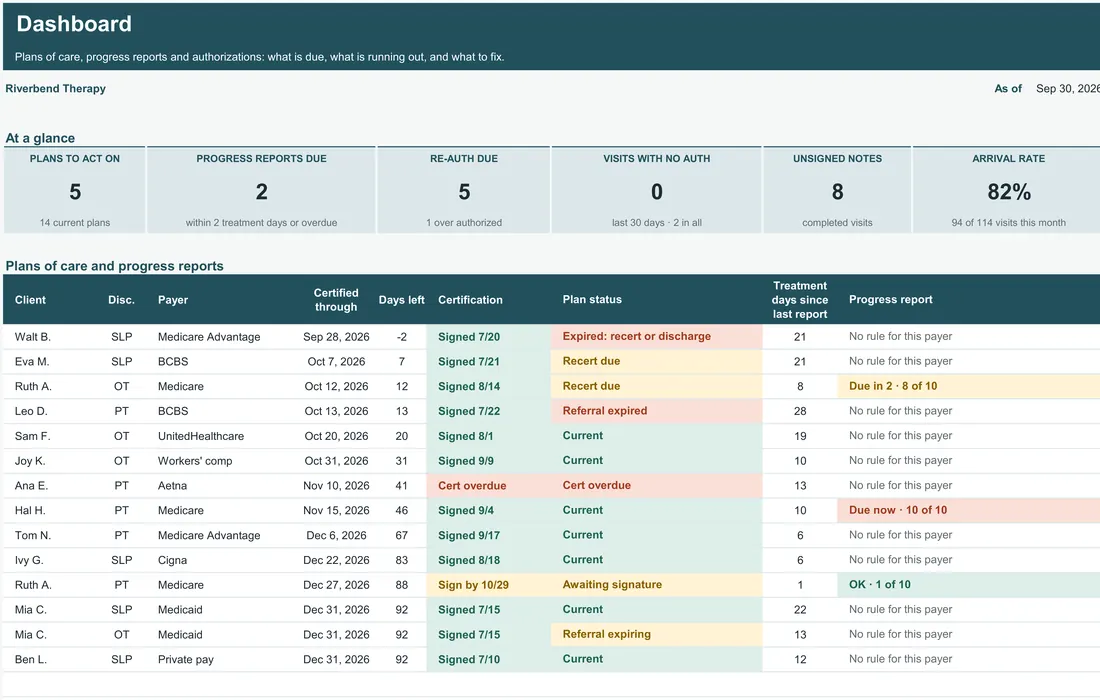Click the Private pay payer cell

(x=185, y=659)
